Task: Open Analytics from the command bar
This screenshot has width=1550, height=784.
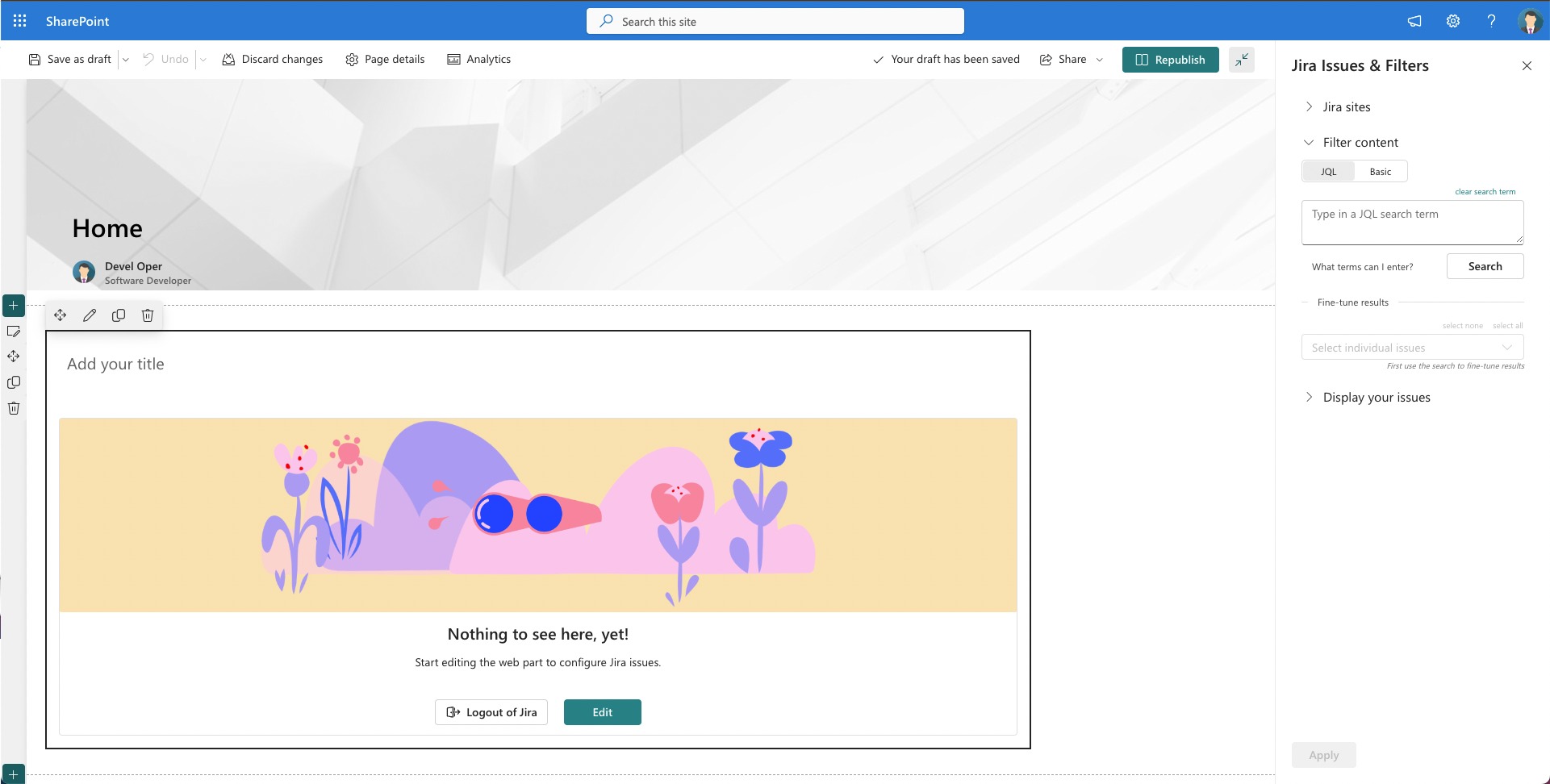Action: [479, 60]
